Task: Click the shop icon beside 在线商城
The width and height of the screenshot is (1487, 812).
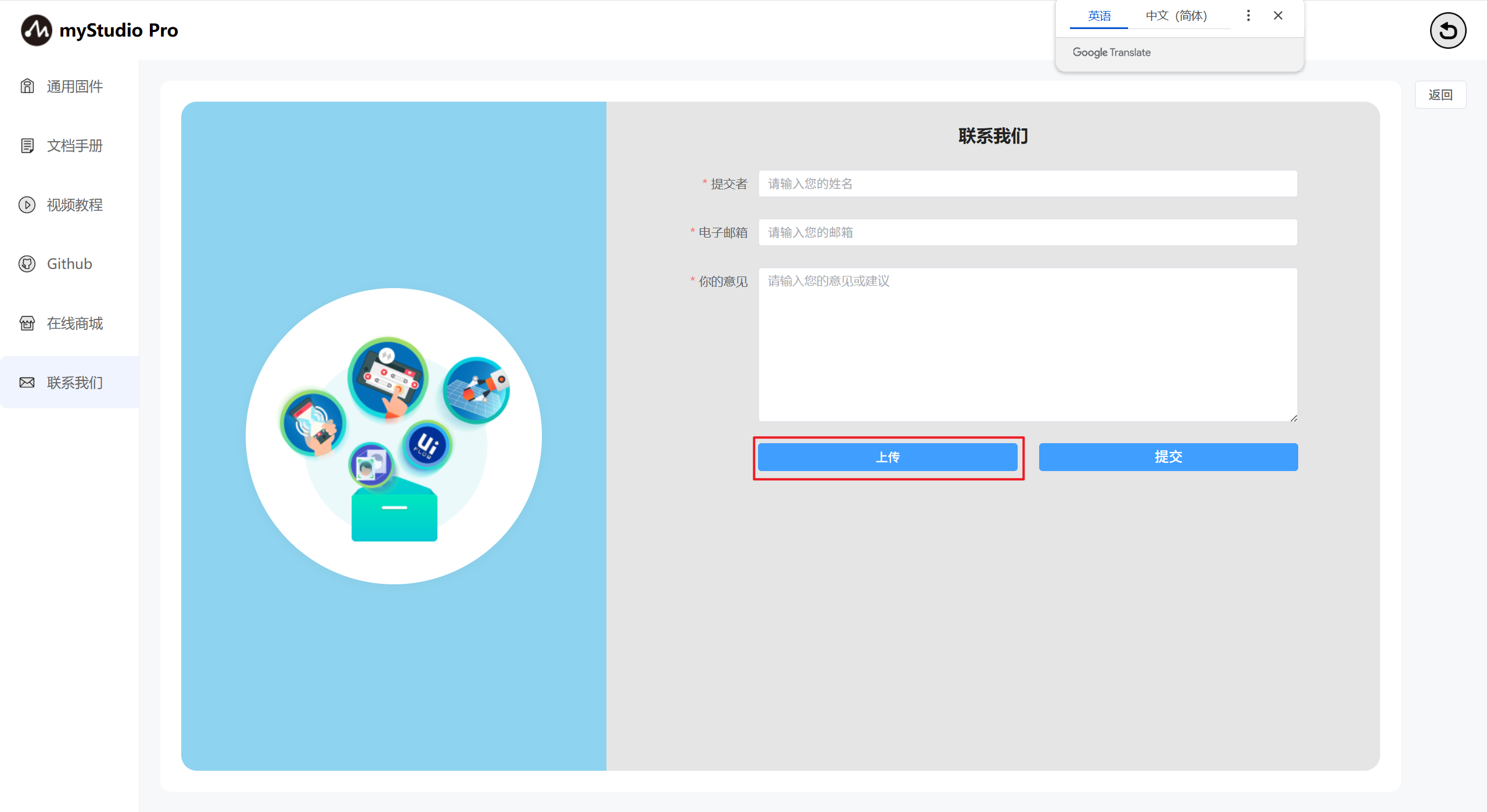Action: pos(27,324)
